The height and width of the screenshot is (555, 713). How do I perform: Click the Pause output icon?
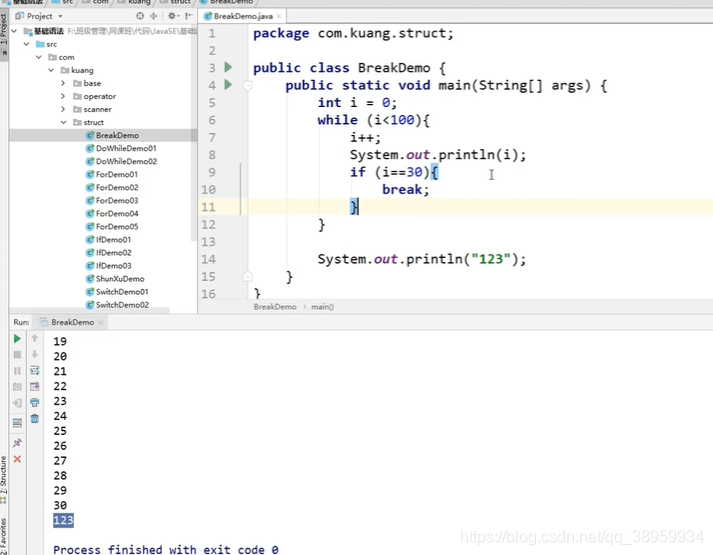click(x=17, y=371)
